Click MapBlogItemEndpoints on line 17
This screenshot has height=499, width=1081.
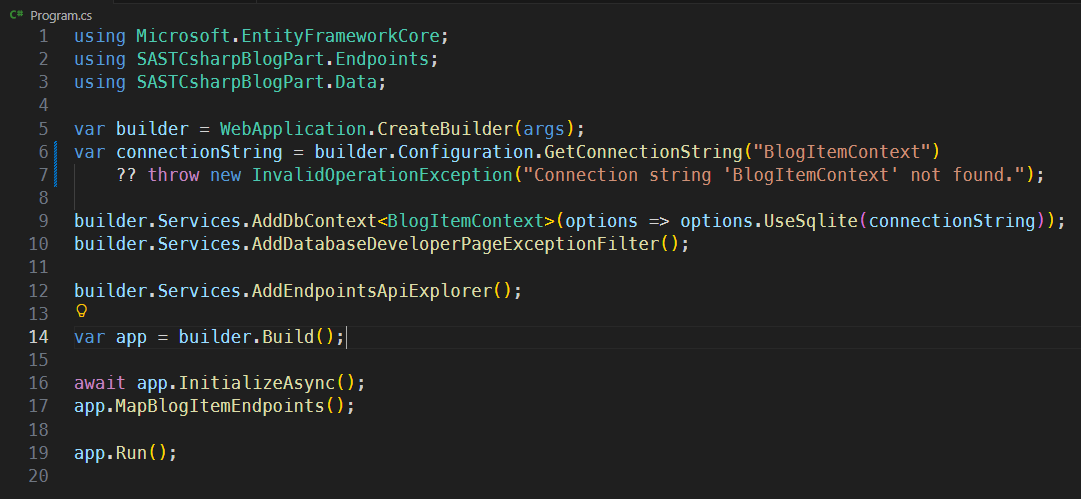[220, 406]
